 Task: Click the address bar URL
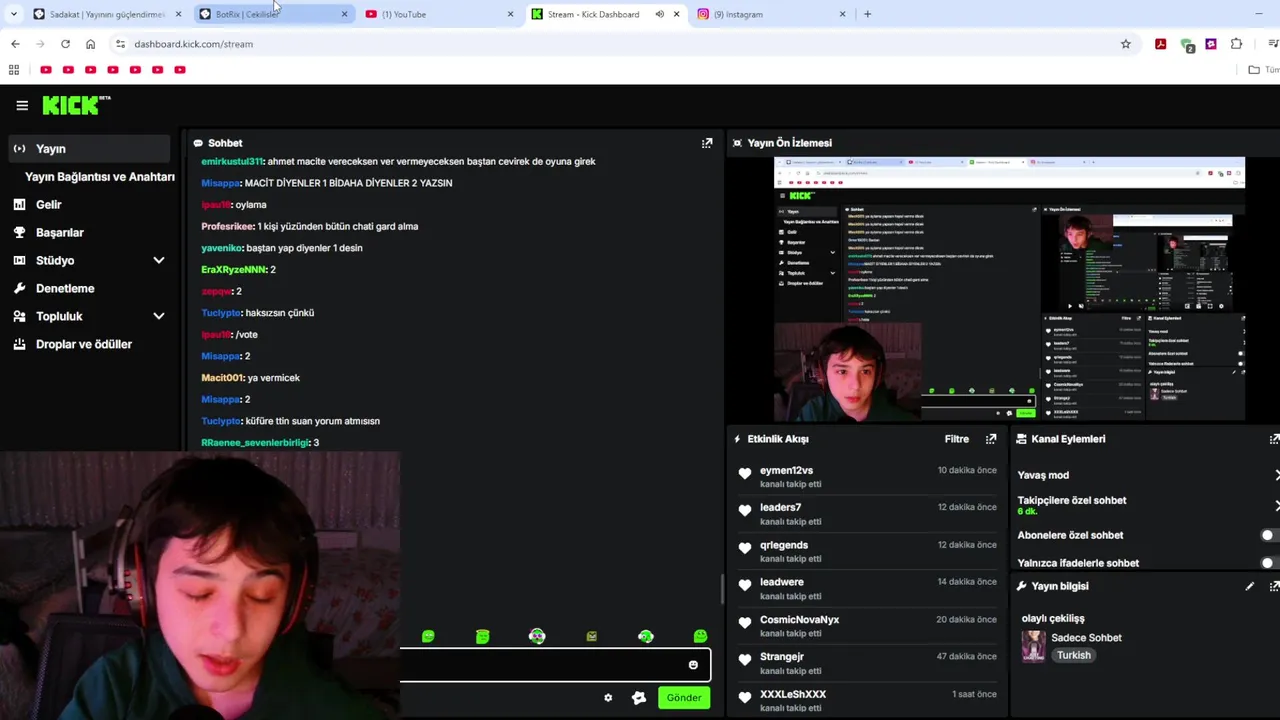coord(193,44)
